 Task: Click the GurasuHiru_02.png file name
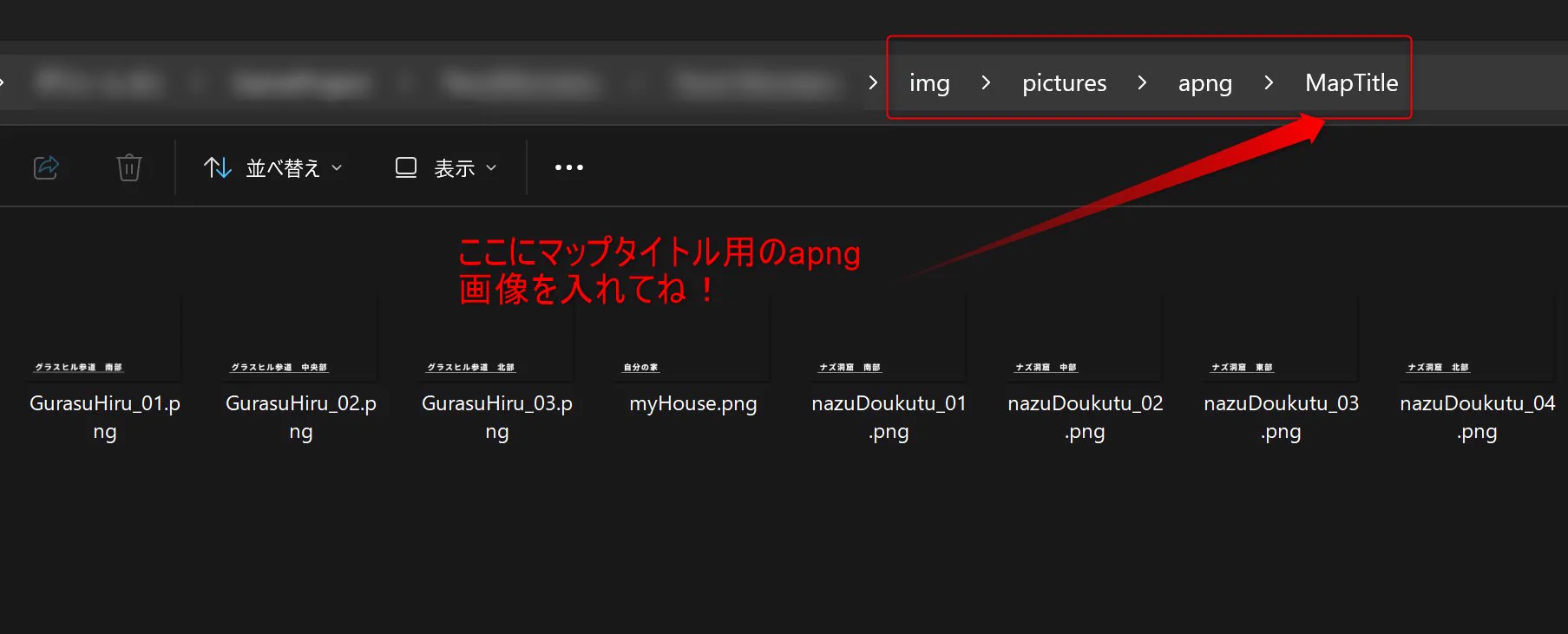(x=301, y=417)
